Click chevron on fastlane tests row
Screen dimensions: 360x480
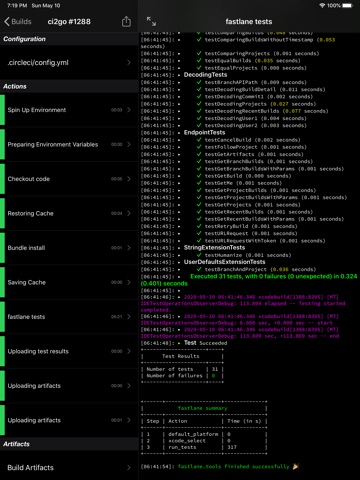pyautogui.click(x=129, y=317)
